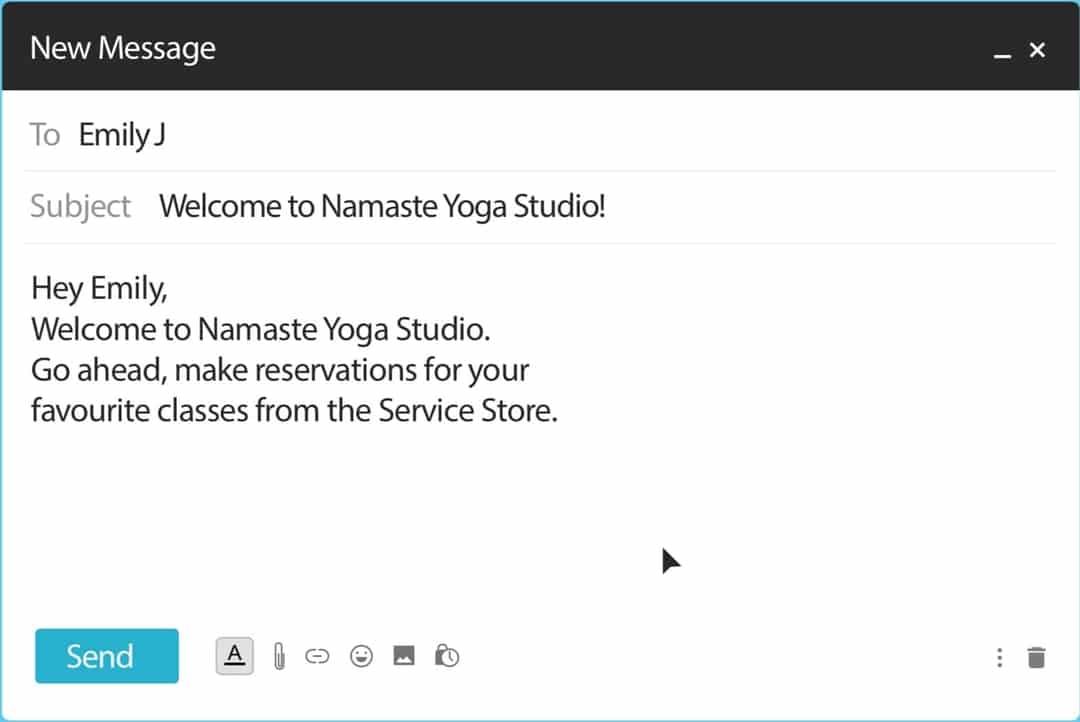The width and height of the screenshot is (1080, 722).
Task: Click the Subject field label
Action: 80,207
